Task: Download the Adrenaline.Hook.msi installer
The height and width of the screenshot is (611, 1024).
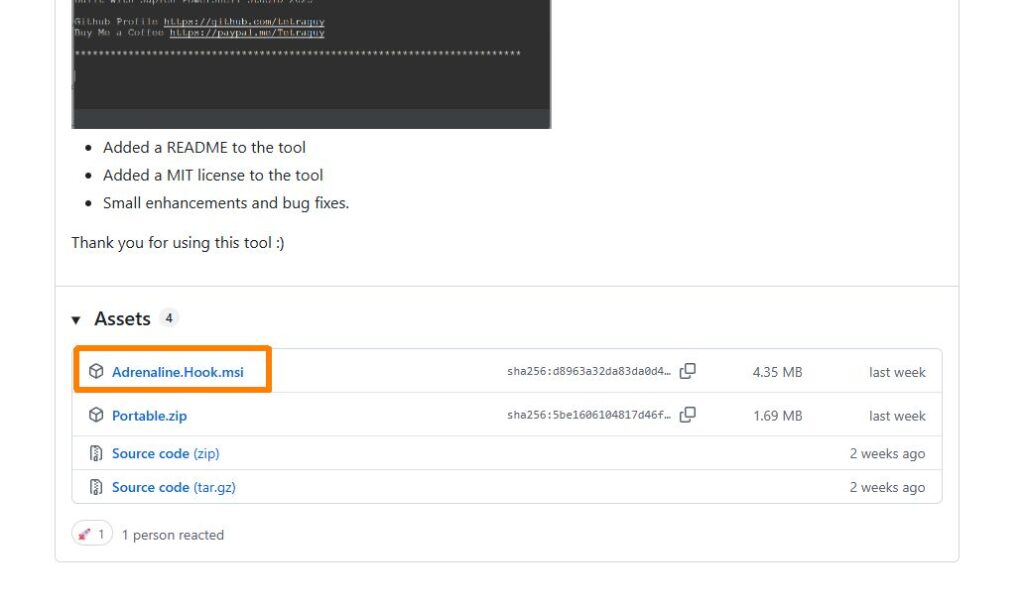Action: 178,372
